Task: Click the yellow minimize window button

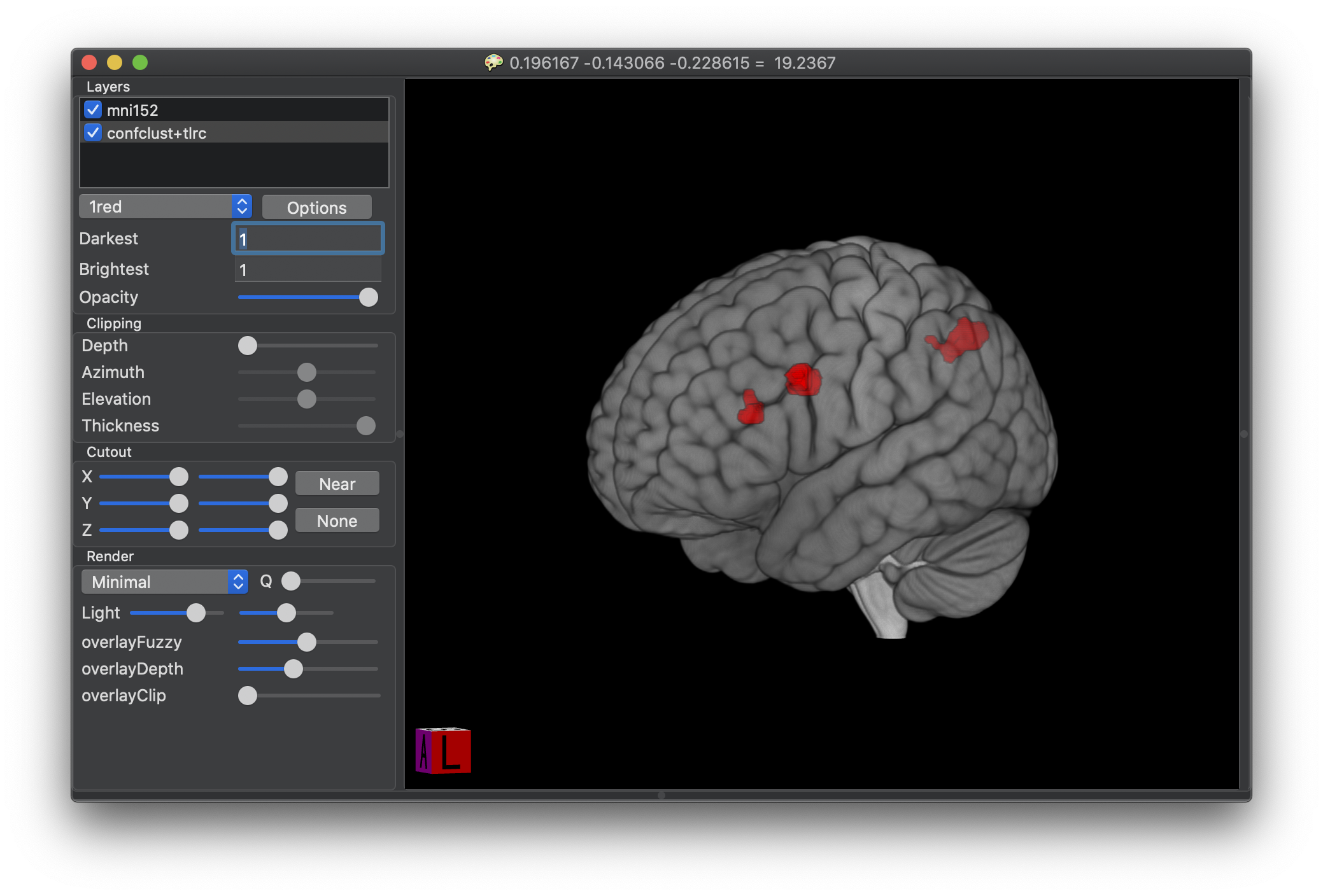Action: click(115, 62)
